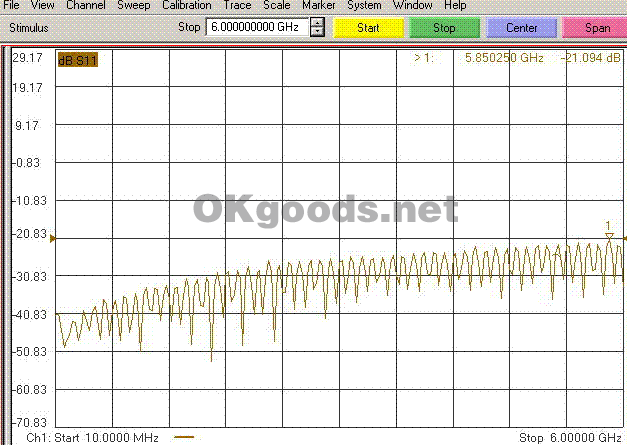Click the -40.83 axis scale value
Screen dimensions: 627x445
tap(30, 315)
